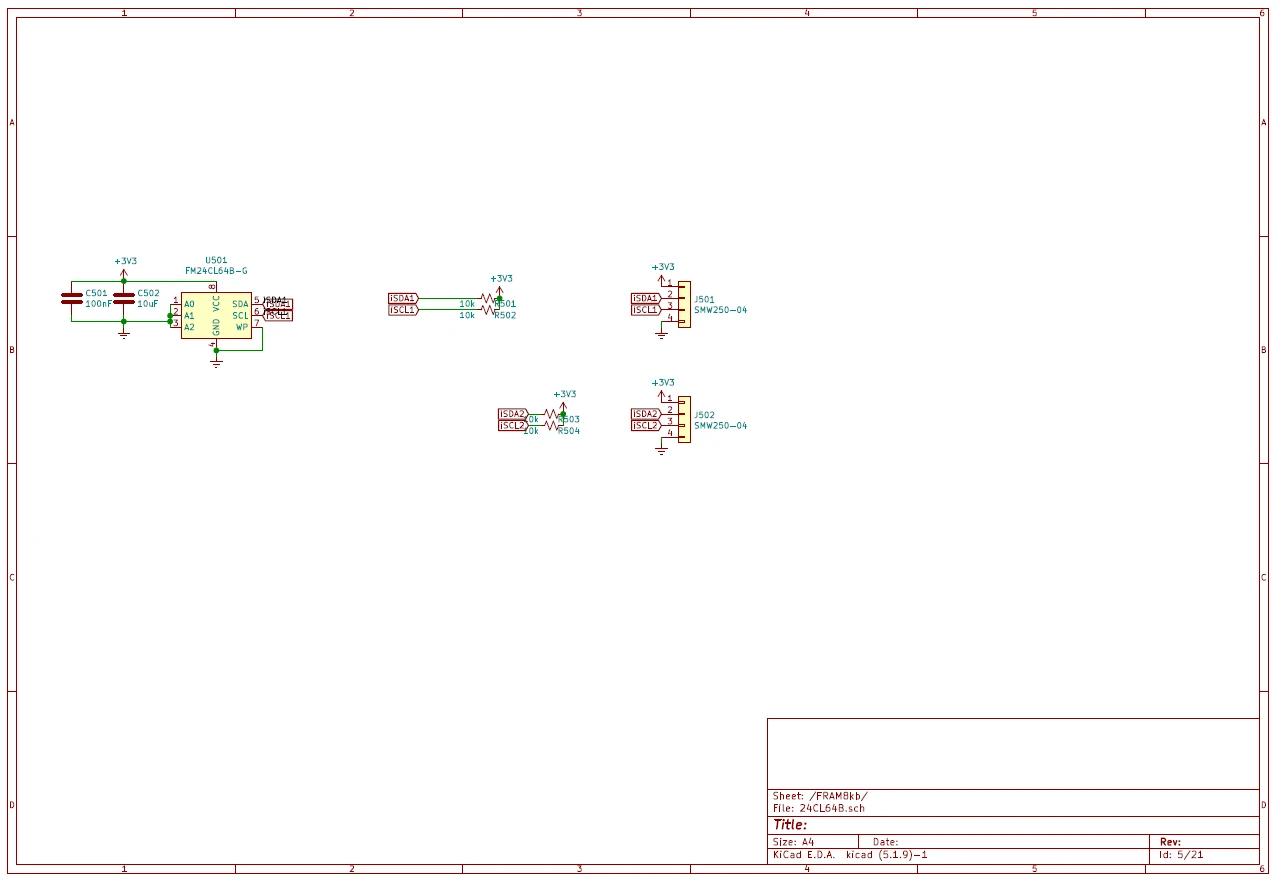Click the +3V3 power symbol above J501
The image size is (1279, 882).
[x=662, y=272]
